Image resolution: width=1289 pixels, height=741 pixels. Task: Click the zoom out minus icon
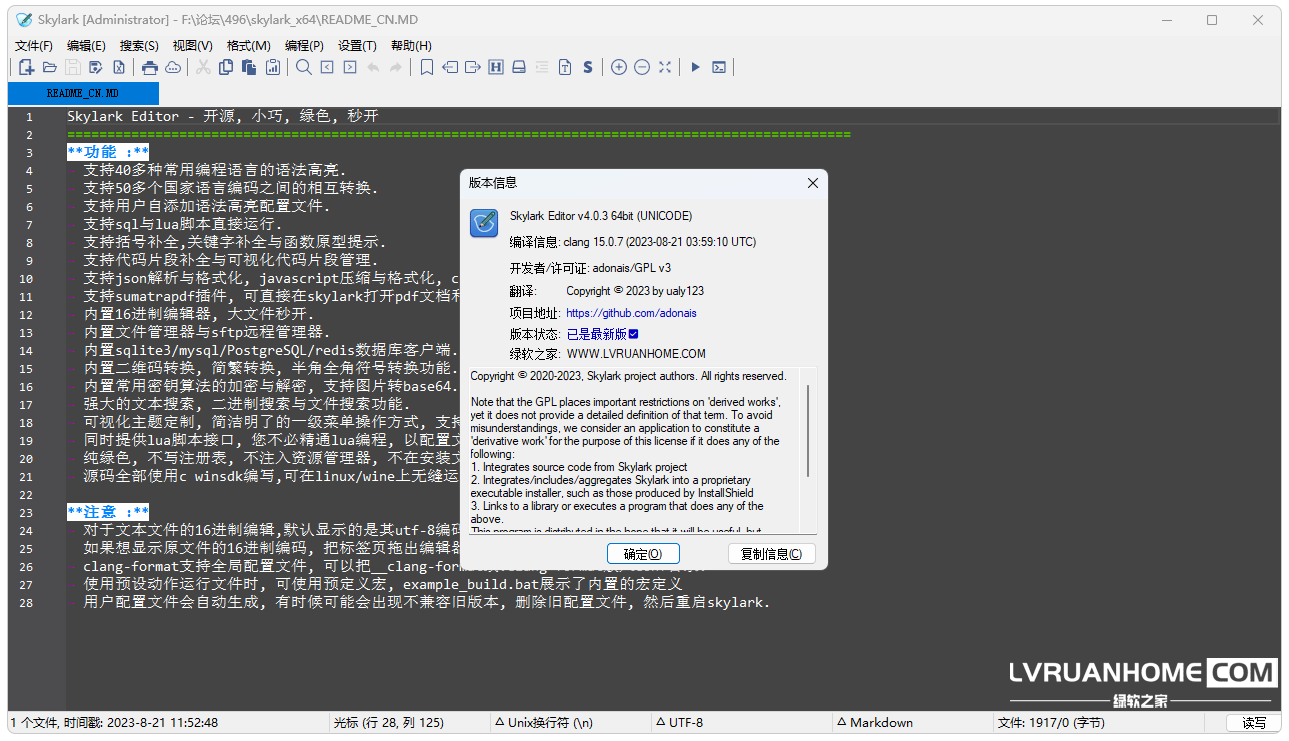coord(642,67)
